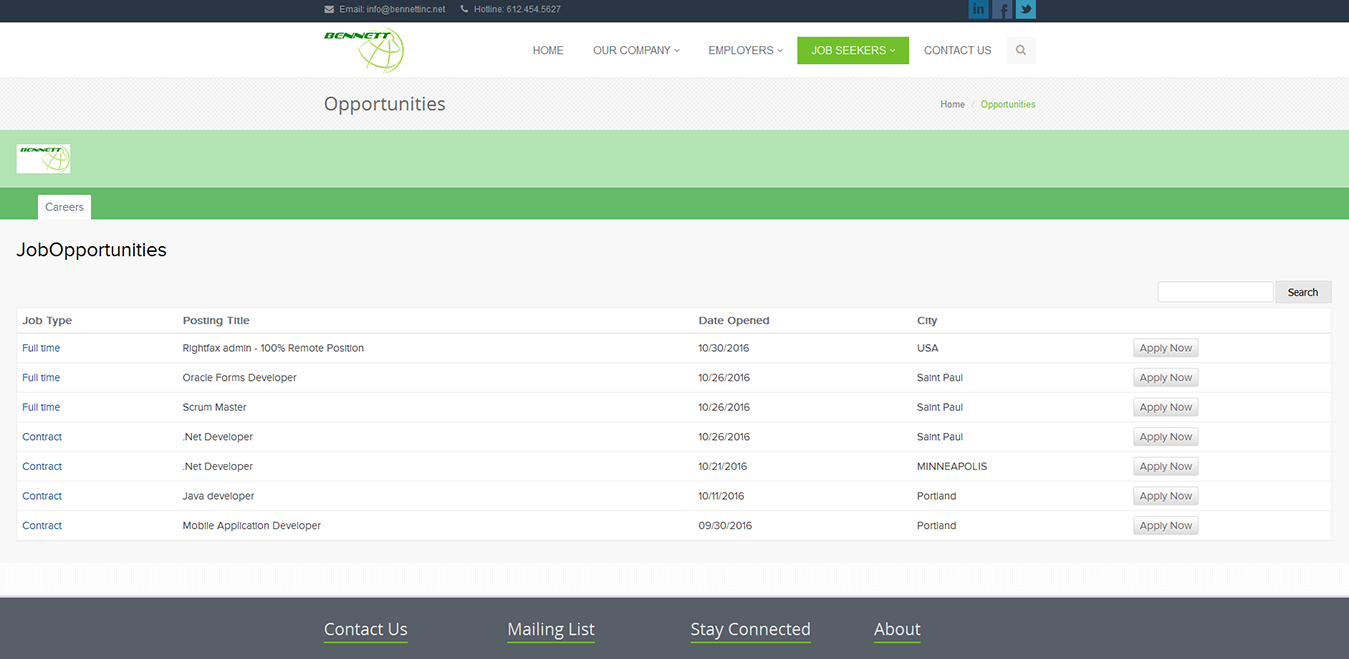1349x659 pixels.
Task: Click the Posting Title column header
Action: 216,321
